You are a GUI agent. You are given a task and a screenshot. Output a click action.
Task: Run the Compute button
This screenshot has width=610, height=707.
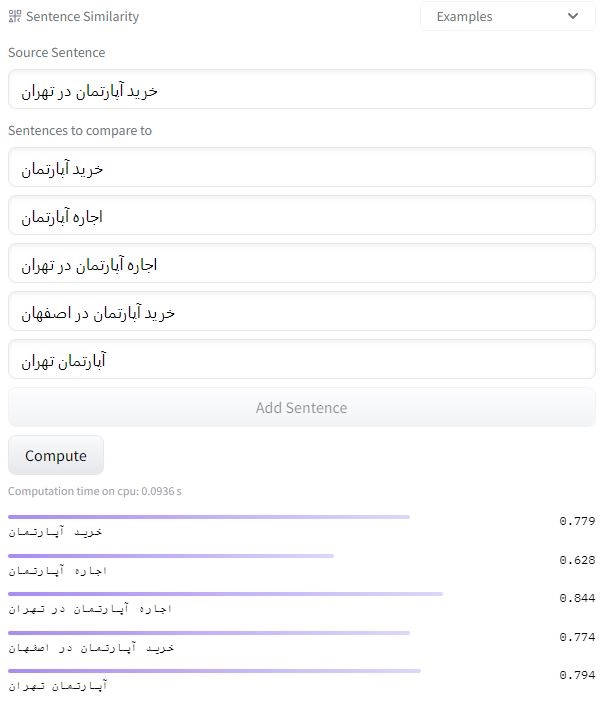[x=56, y=455]
